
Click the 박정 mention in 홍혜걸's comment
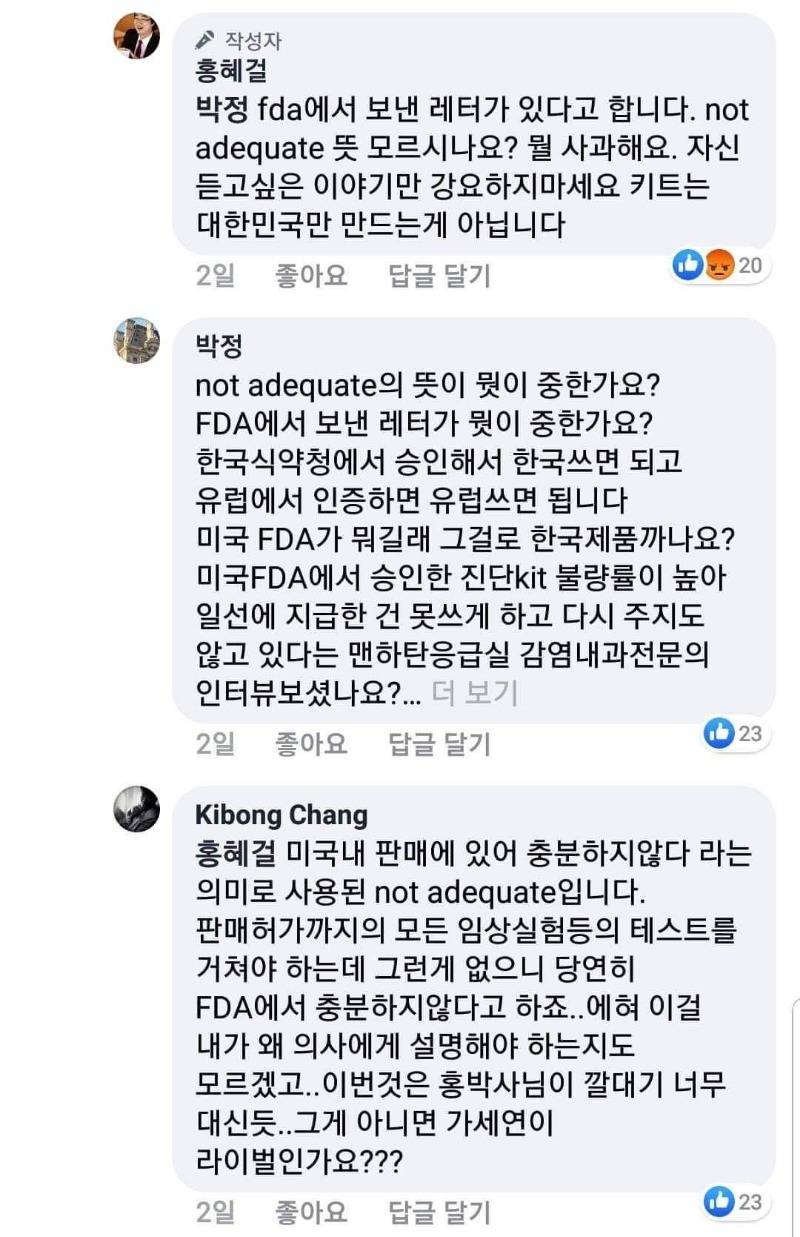tap(218, 109)
